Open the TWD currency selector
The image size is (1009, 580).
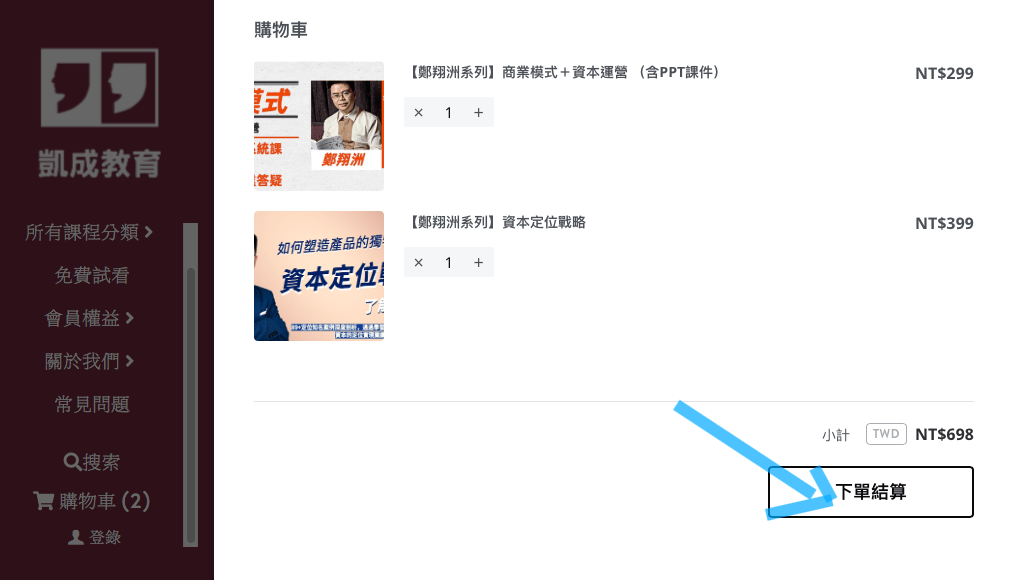(x=886, y=434)
